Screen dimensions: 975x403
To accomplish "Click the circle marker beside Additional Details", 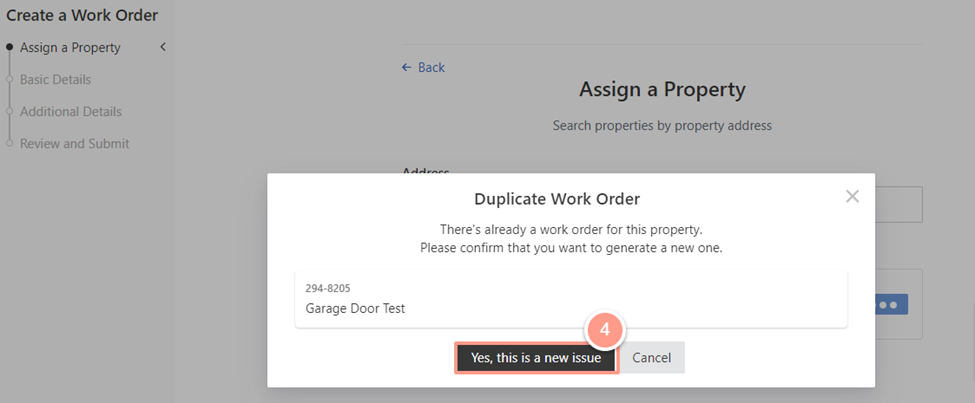I will tap(9, 112).
